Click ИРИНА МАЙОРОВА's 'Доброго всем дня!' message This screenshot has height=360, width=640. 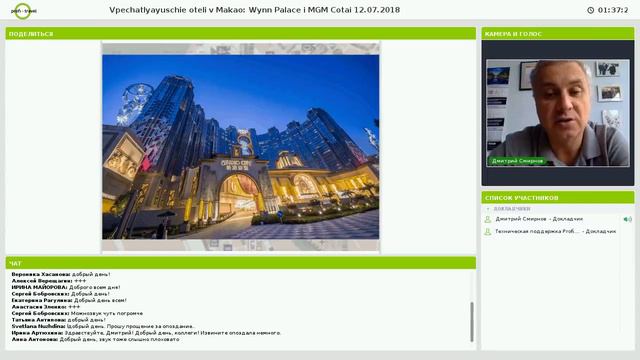pyautogui.click(x=66, y=287)
